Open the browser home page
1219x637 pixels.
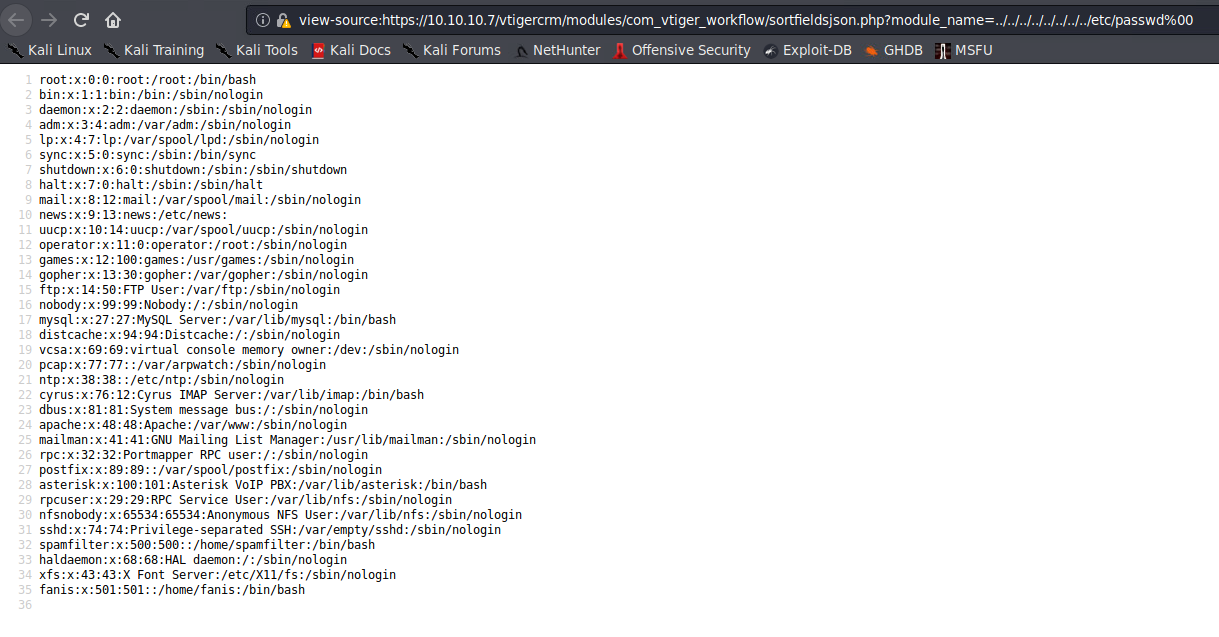pos(113,19)
